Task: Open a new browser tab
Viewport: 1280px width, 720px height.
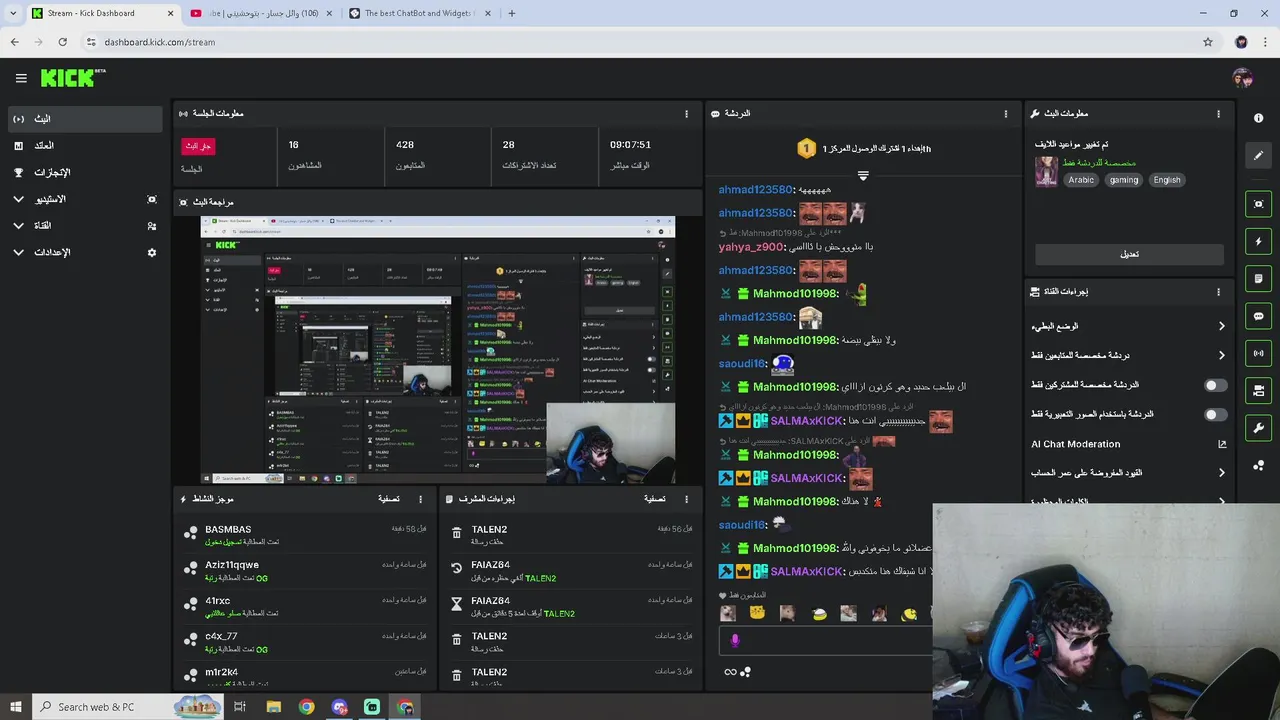Action: click(x=512, y=13)
